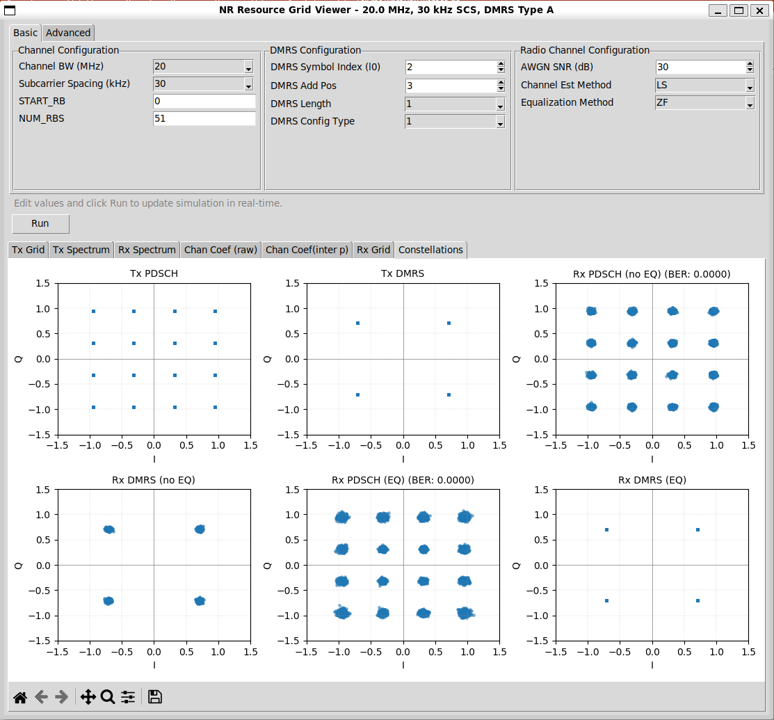Screen dimensions: 774x720
Task: Save the figure with the floppy disk icon
Action: tap(155, 697)
